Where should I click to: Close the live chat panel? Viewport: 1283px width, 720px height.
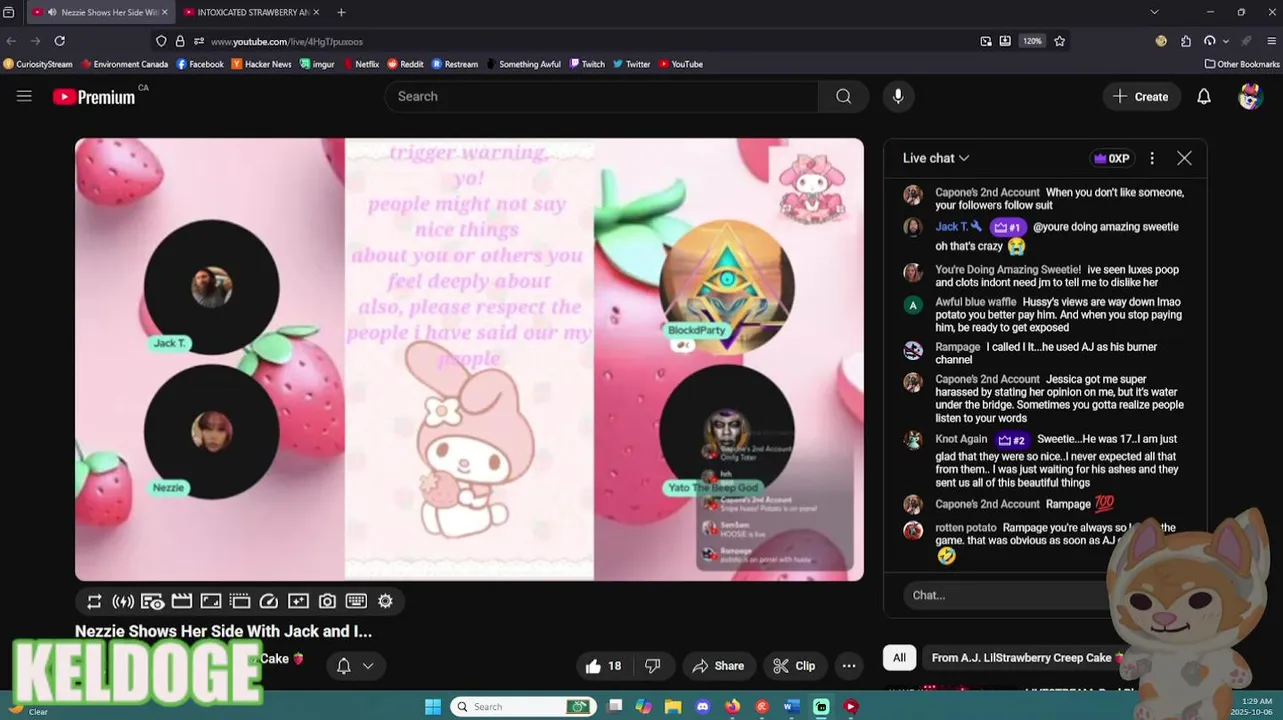(1184, 158)
